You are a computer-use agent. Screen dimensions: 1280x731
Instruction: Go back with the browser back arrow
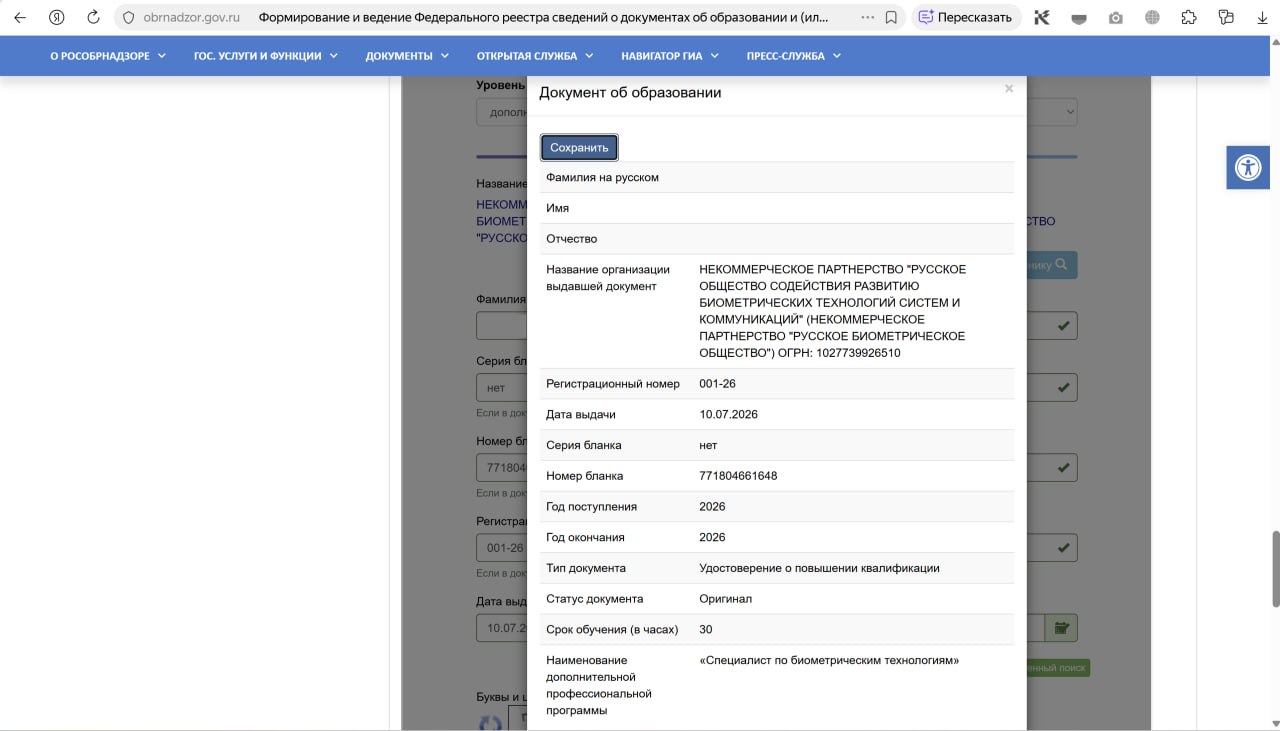(x=20, y=17)
